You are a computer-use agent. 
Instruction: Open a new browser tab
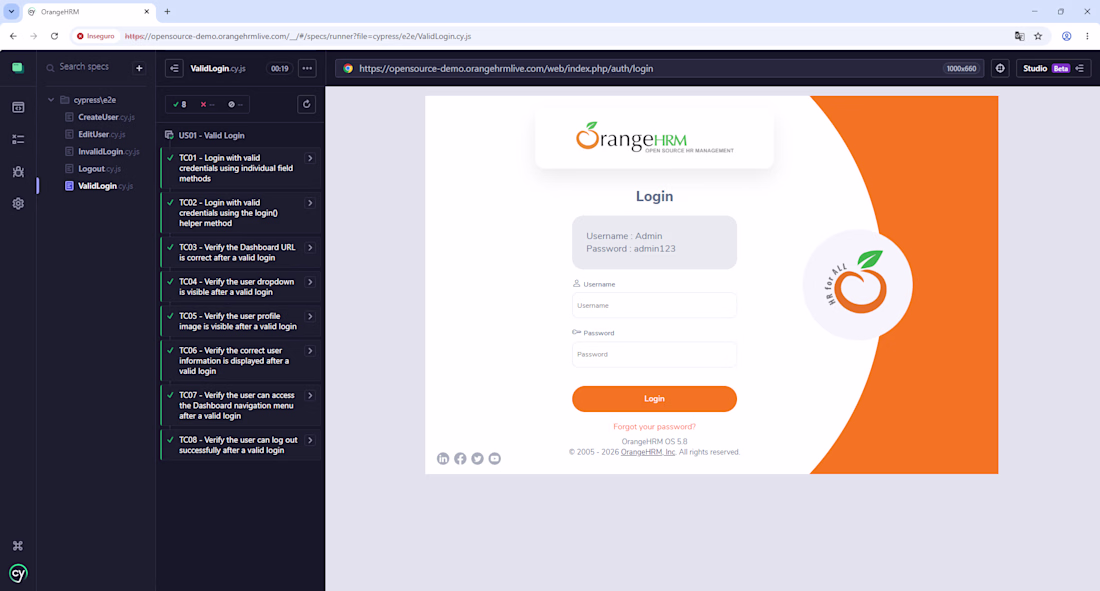(167, 11)
